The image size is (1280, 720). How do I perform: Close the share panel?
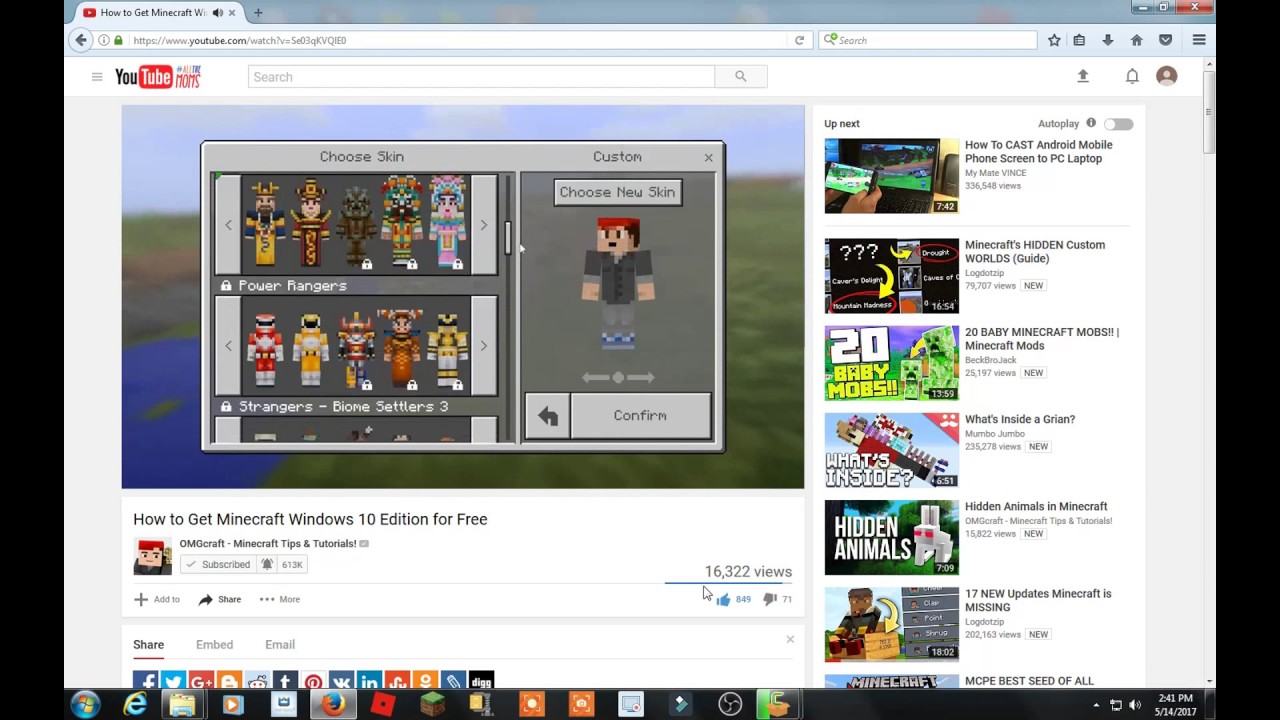click(x=790, y=639)
